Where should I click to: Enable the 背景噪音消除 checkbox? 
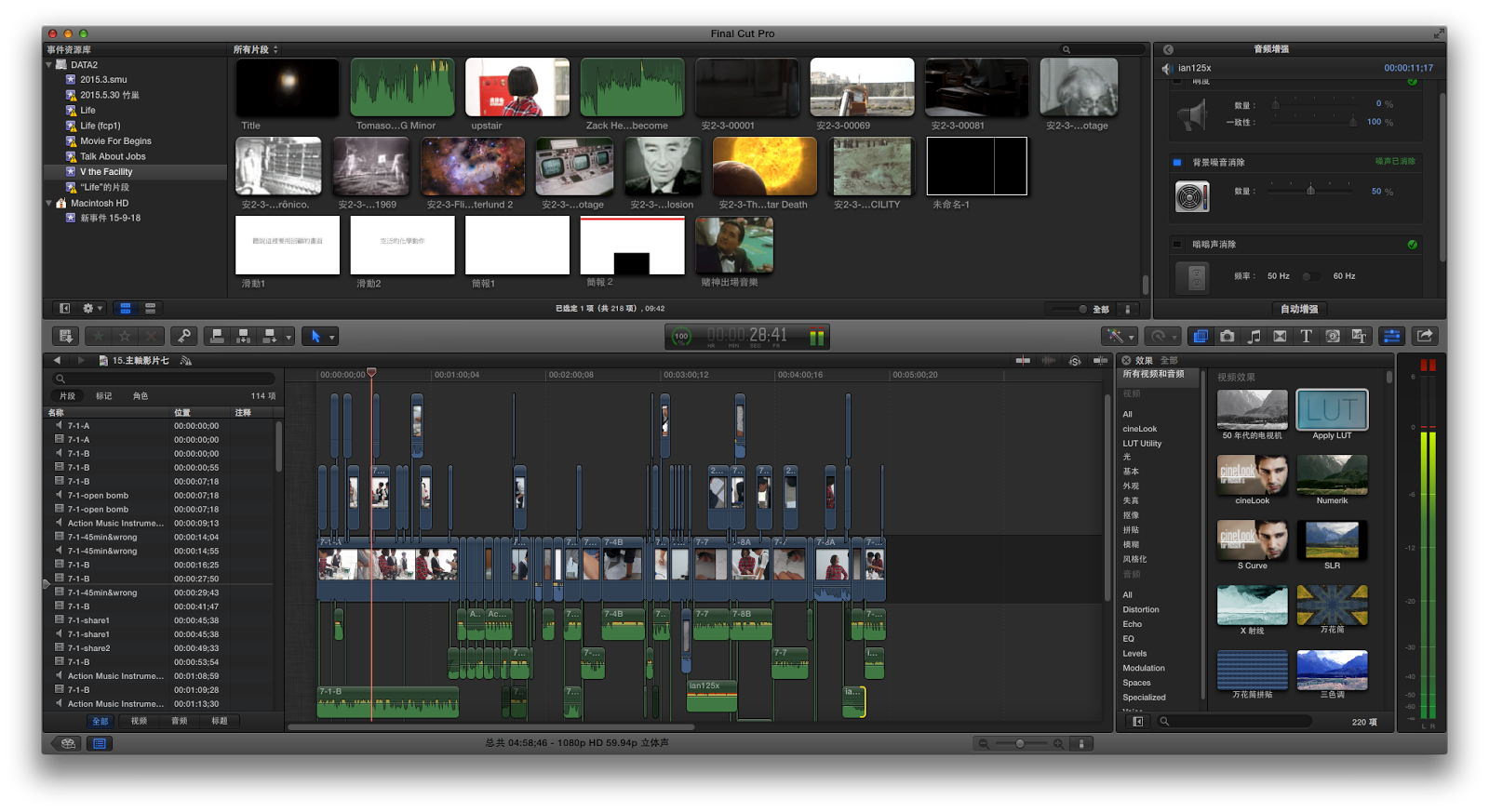click(x=1177, y=162)
